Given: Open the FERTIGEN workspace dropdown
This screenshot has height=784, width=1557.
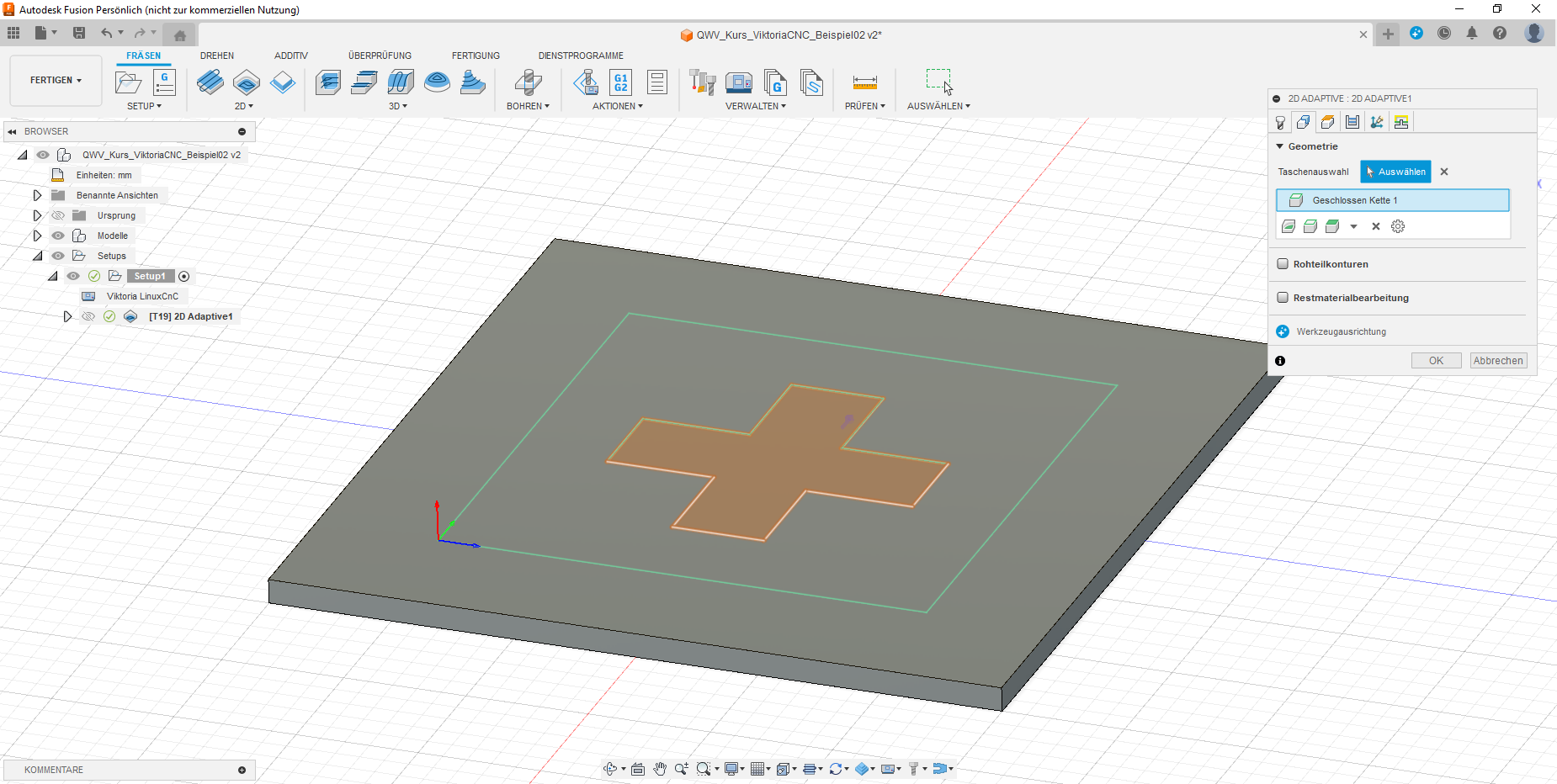Looking at the screenshot, I should 56,81.
